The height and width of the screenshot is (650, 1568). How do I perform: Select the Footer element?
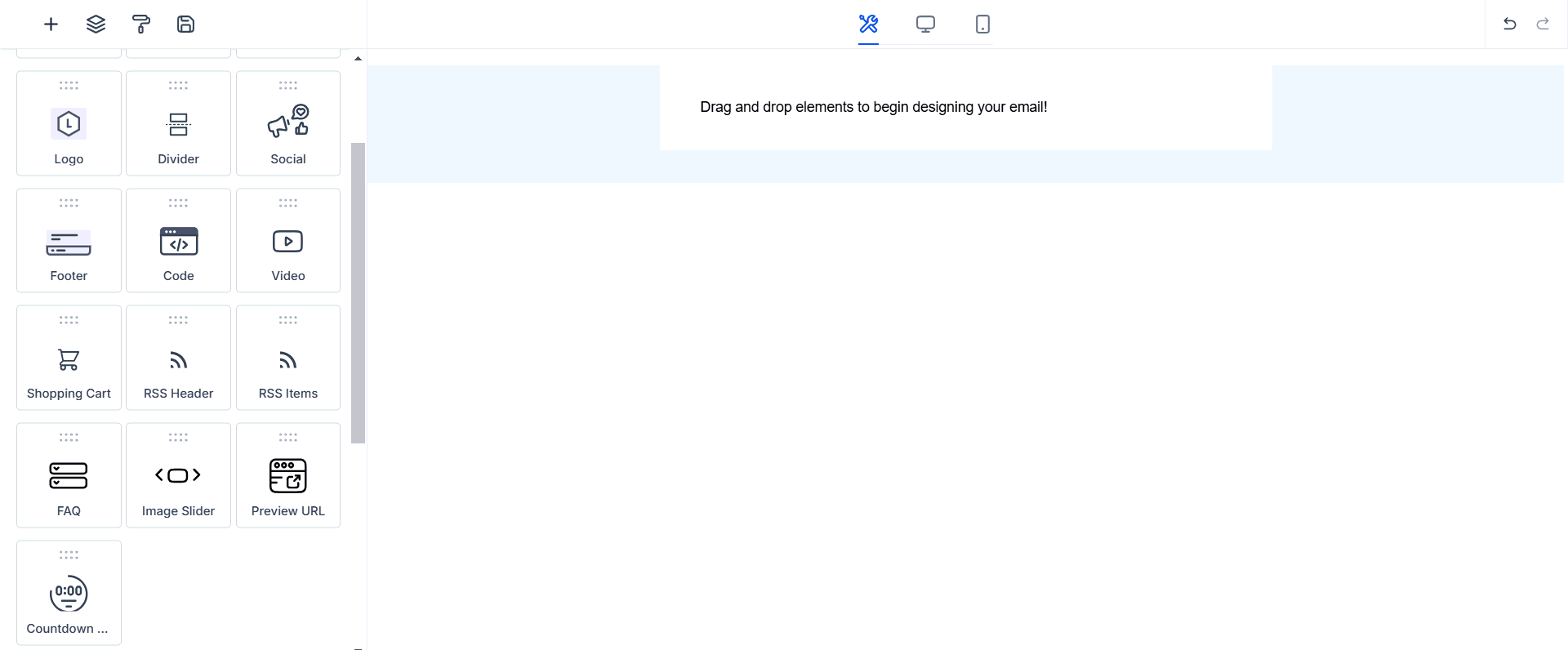(69, 241)
